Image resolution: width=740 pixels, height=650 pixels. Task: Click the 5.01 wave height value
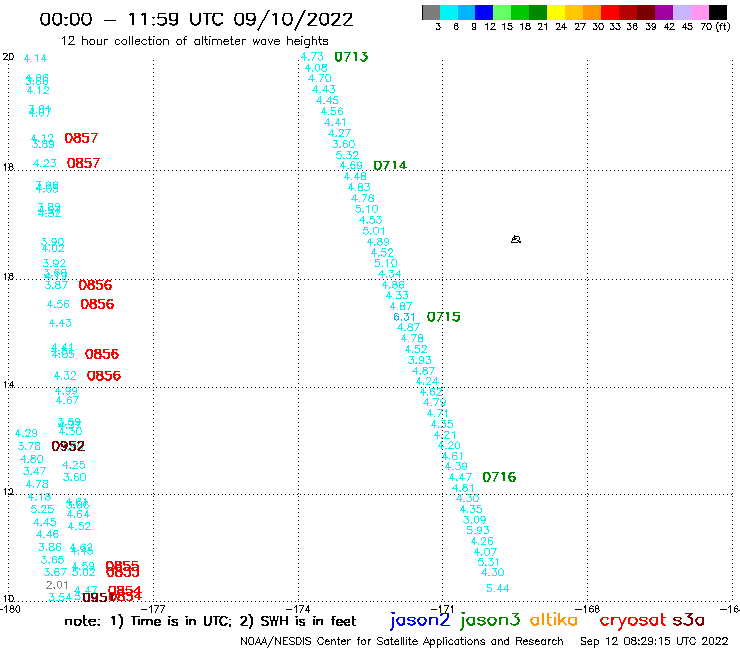tap(374, 231)
